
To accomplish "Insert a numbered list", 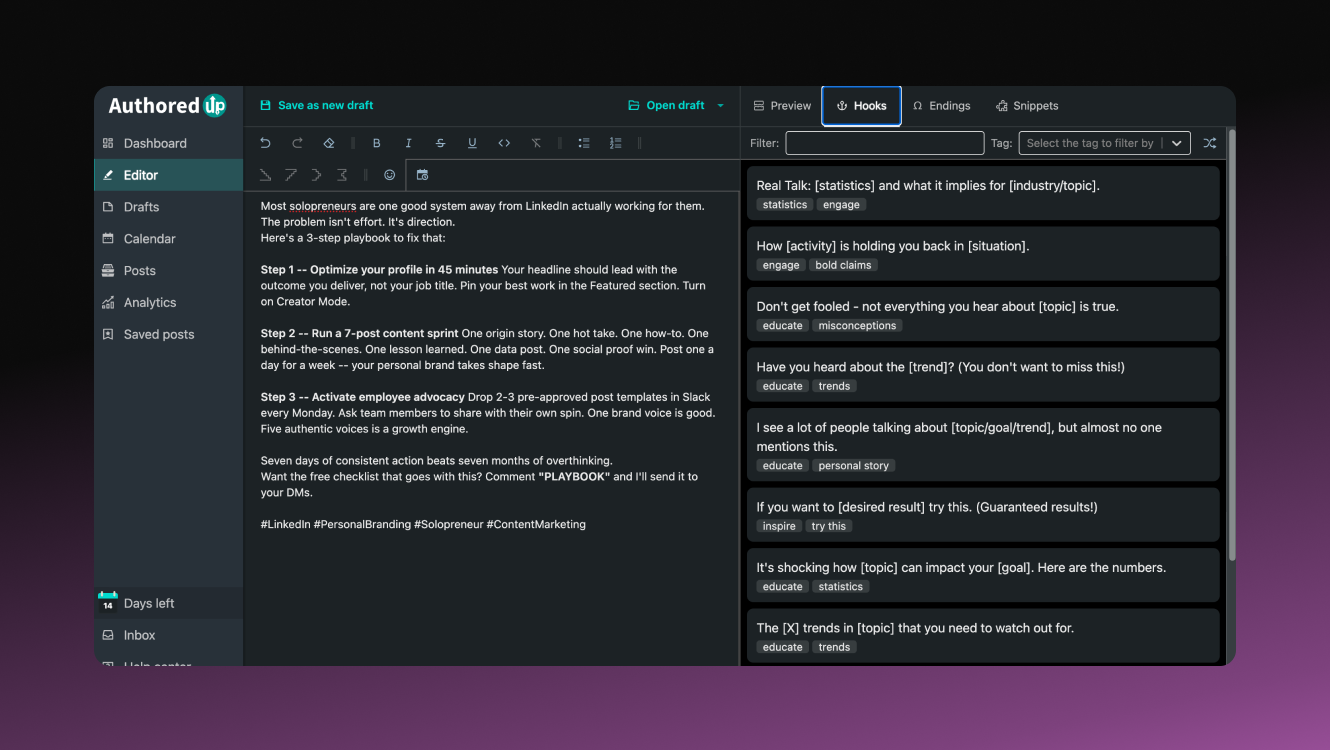I will pos(616,143).
